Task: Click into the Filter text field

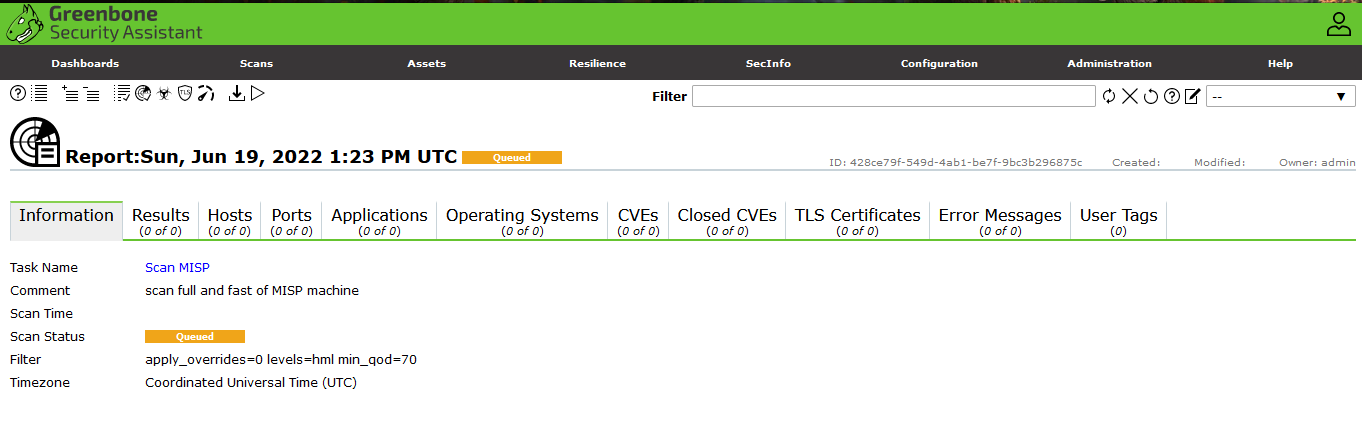Action: [x=893, y=96]
